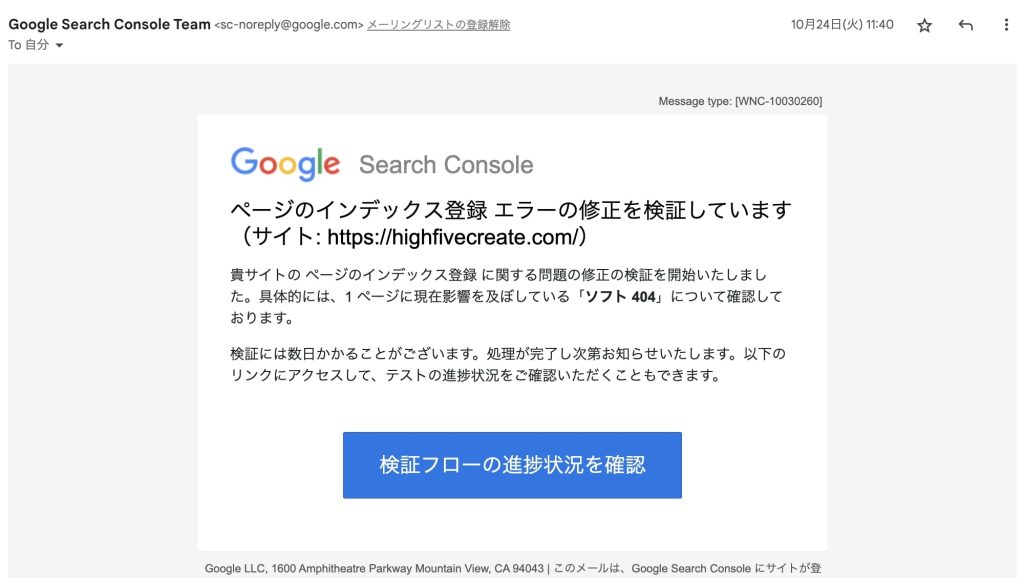Click the To 自分 recipient label
The image size is (1024, 578).
pos(29,45)
